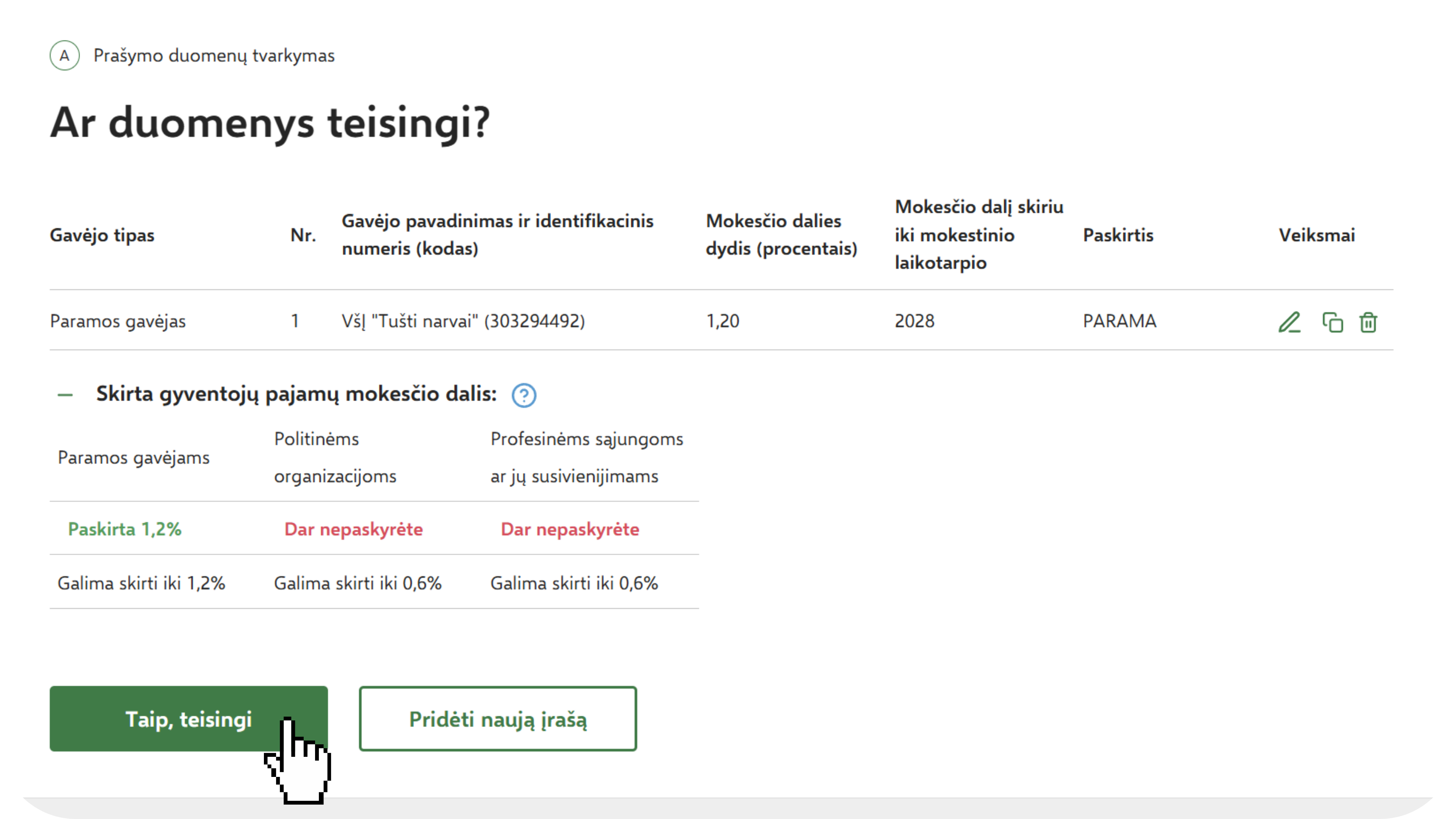The image size is (1456, 819).
Task: Select row number 1 in Nr. column
Action: 295,321
